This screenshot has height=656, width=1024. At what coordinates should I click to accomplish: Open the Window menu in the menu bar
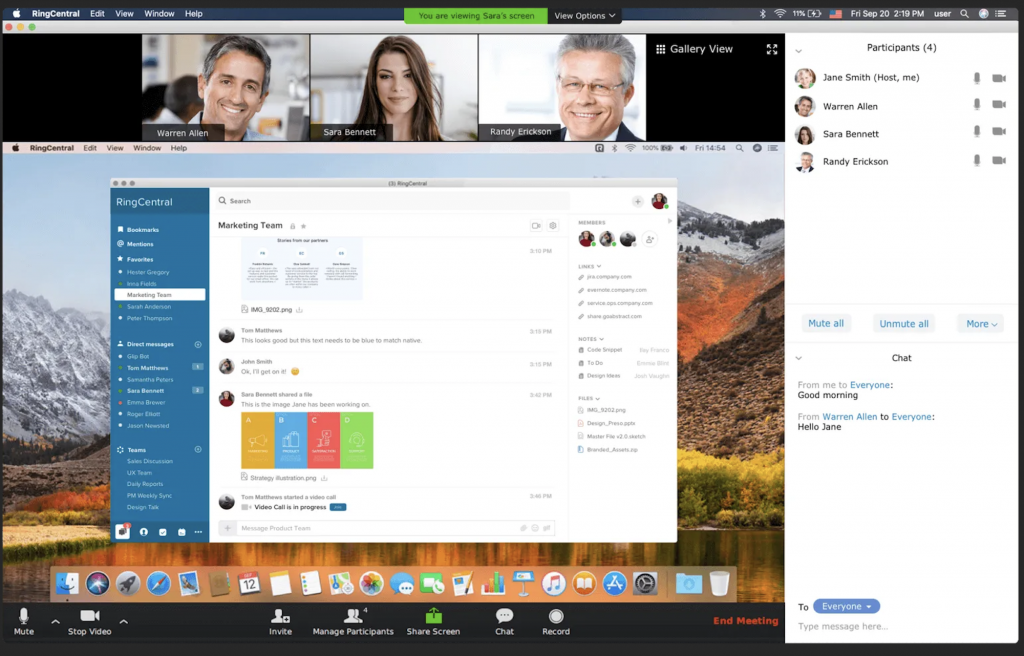[x=161, y=14]
